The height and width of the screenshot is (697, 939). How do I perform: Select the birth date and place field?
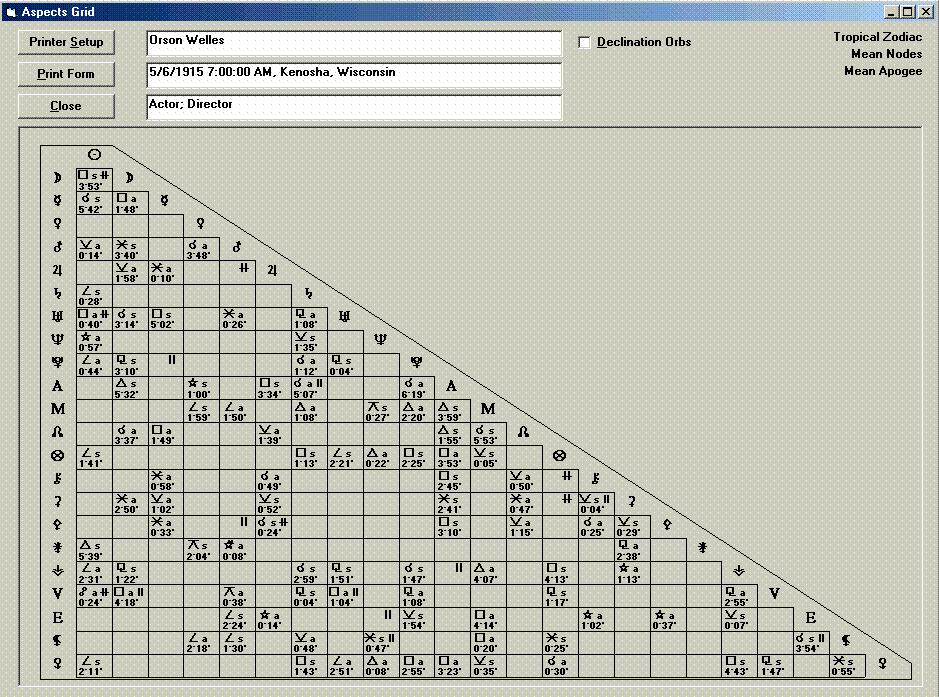click(x=354, y=75)
